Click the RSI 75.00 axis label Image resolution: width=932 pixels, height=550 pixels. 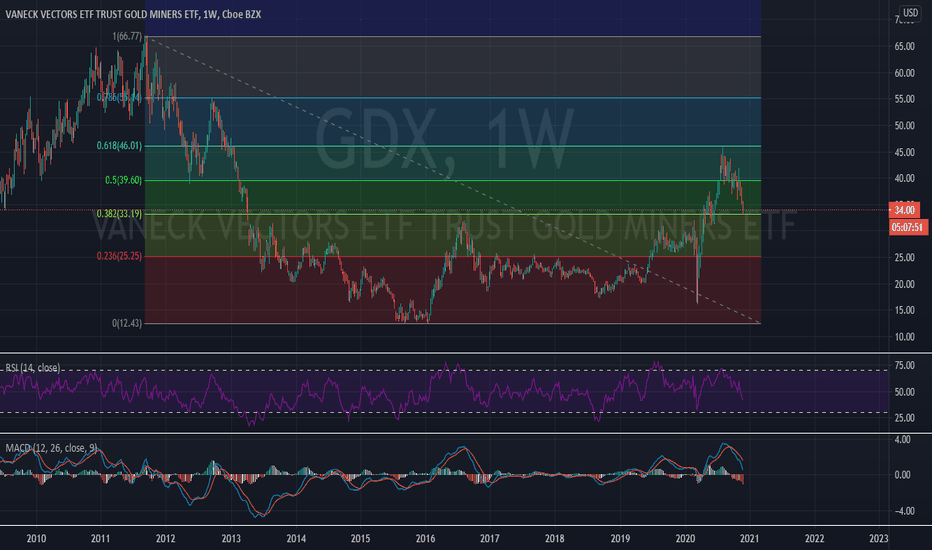[905, 366]
